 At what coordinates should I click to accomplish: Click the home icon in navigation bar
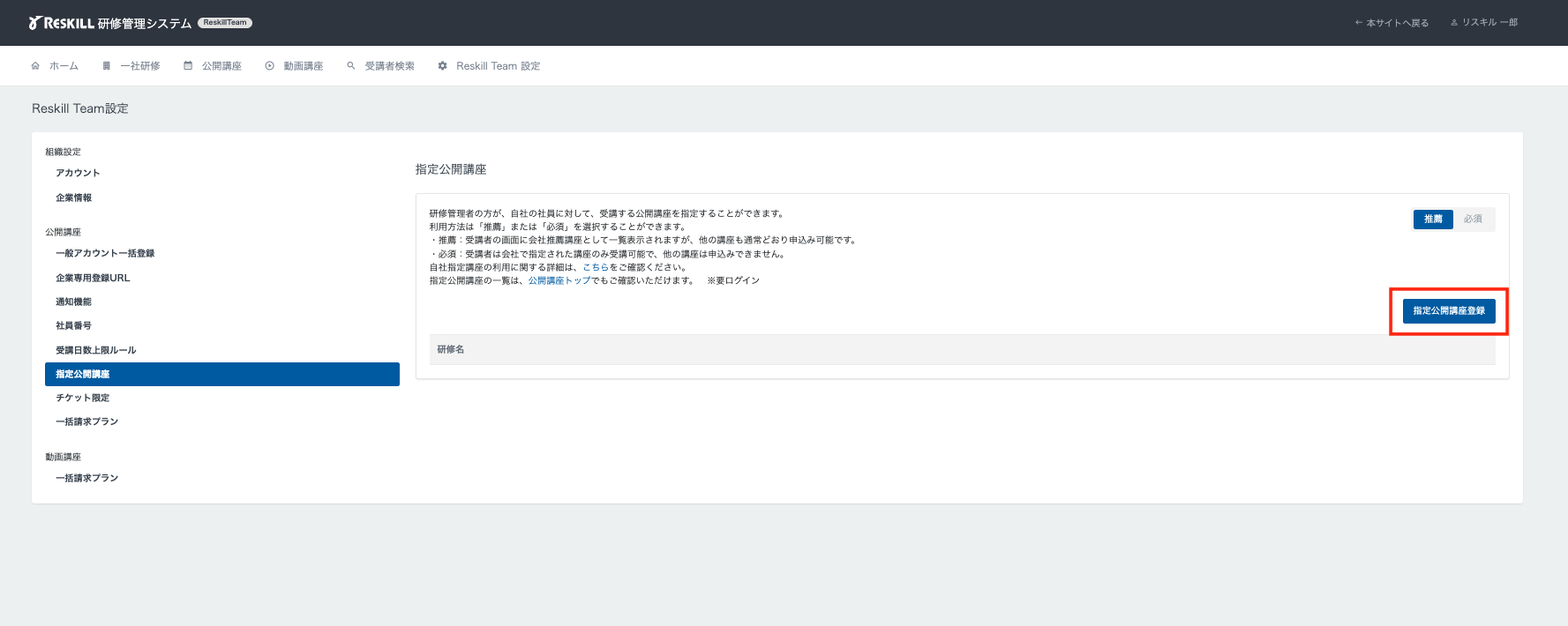pyautogui.click(x=35, y=66)
